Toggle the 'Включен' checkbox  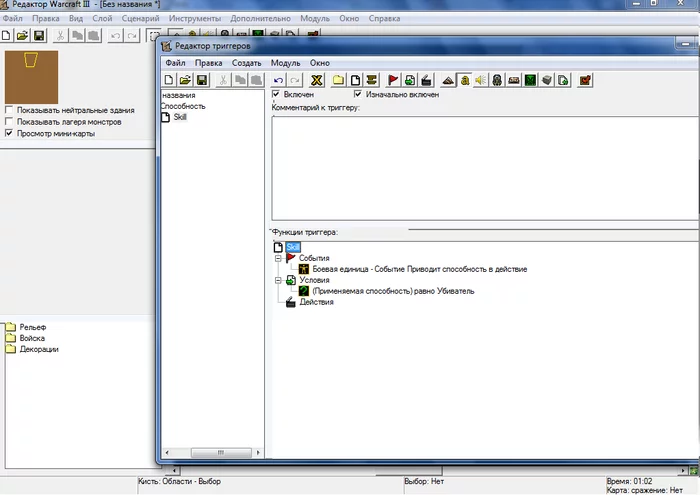coord(276,94)
